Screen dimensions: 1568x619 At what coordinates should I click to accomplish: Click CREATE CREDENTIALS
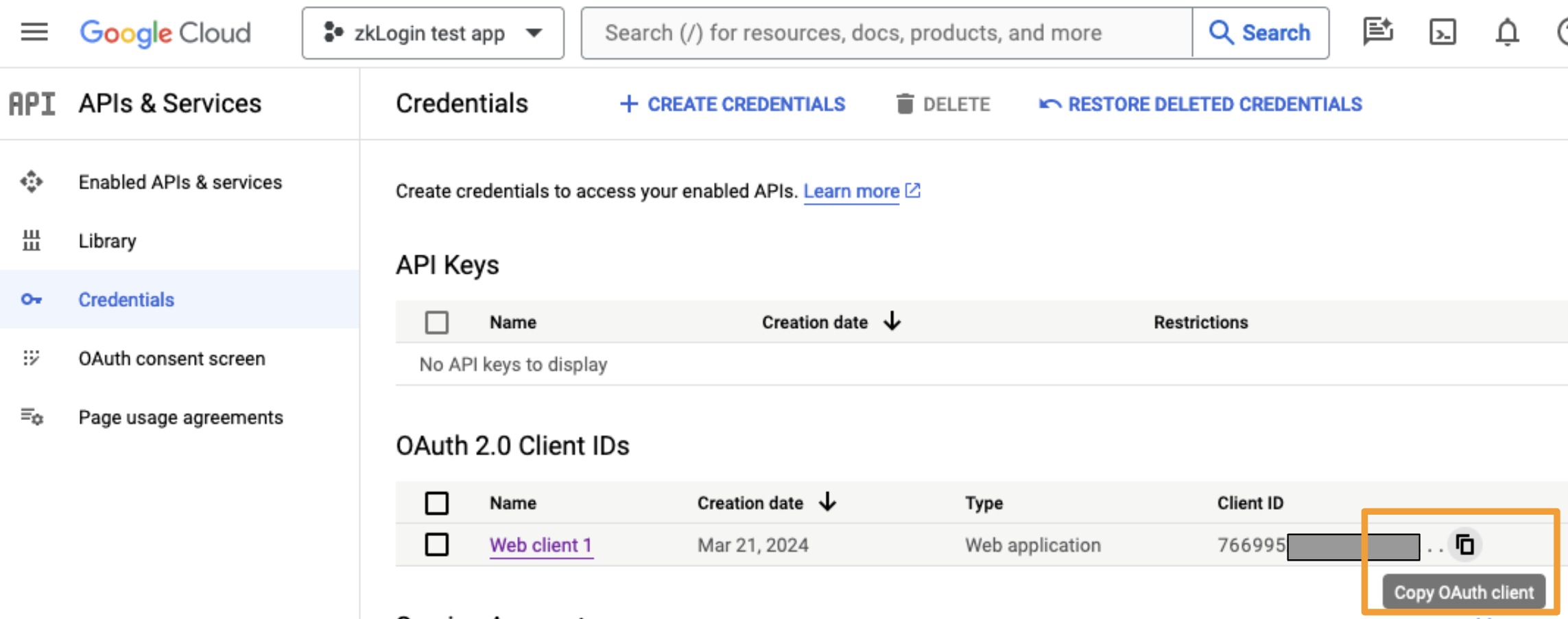coord(733,104)
